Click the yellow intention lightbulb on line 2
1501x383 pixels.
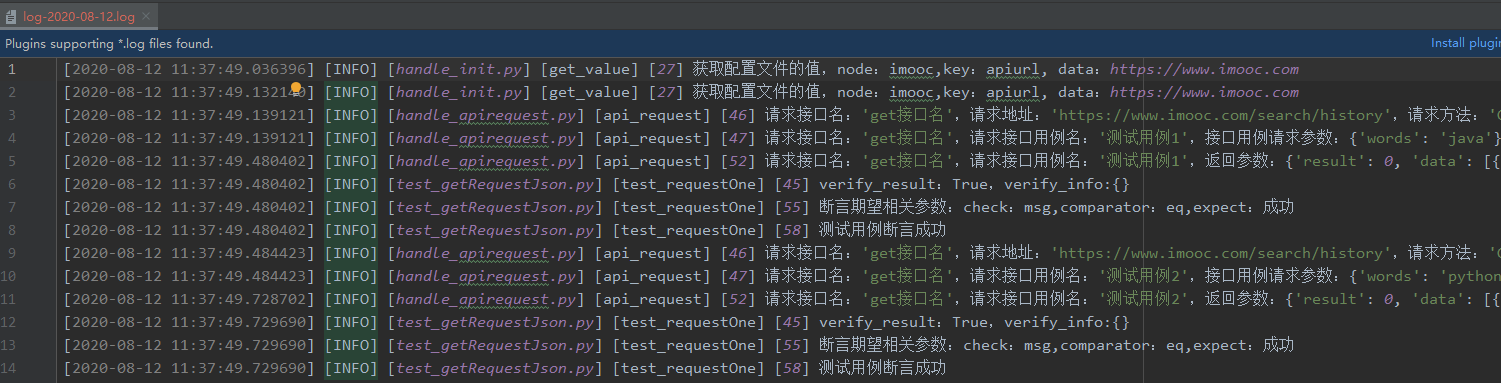click(x=296, y=88)
